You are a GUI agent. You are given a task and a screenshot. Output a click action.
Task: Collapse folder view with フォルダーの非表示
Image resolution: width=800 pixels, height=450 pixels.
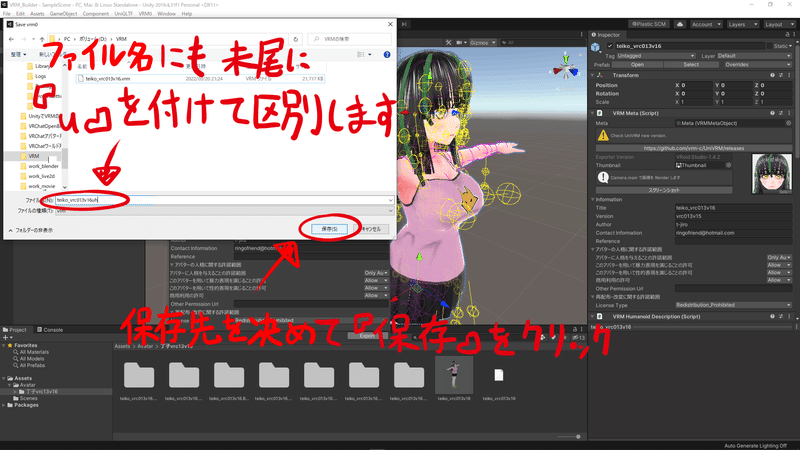[31, 231]
